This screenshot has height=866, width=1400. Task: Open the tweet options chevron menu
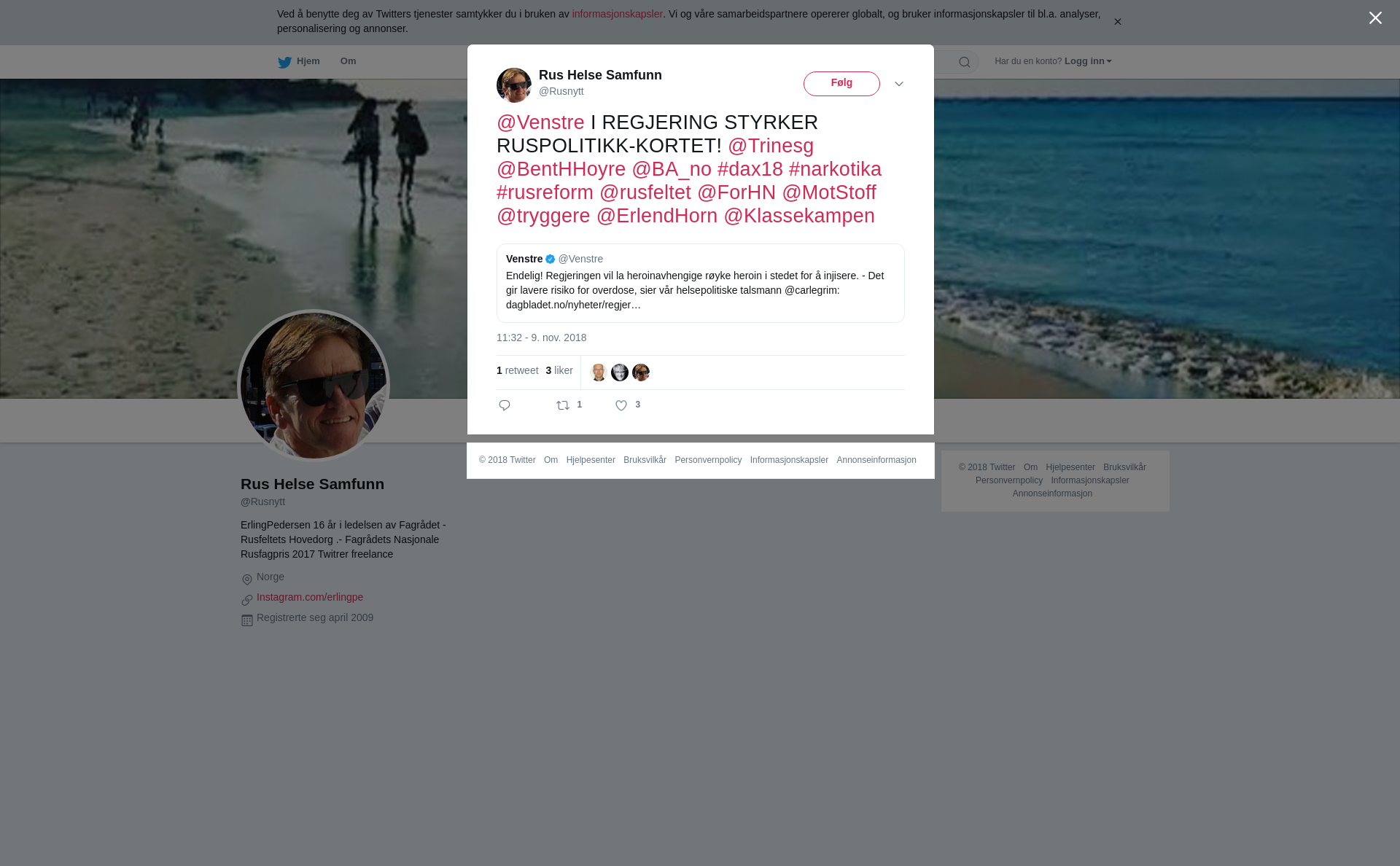899,85
